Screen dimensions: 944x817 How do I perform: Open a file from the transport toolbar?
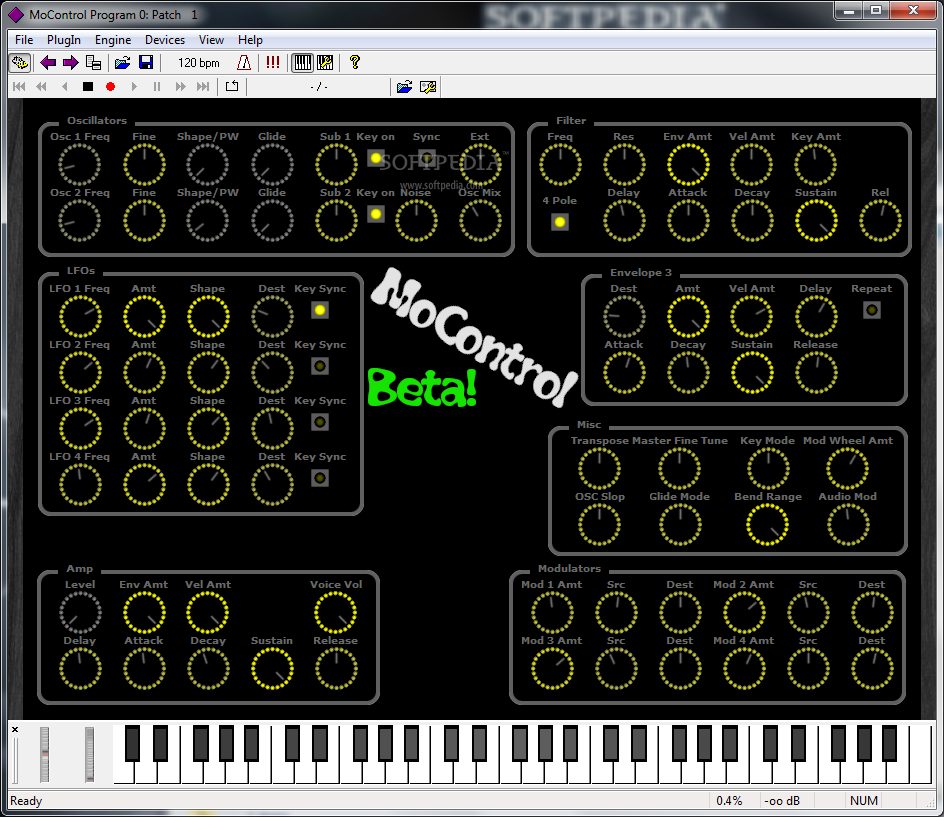[405, 87]
